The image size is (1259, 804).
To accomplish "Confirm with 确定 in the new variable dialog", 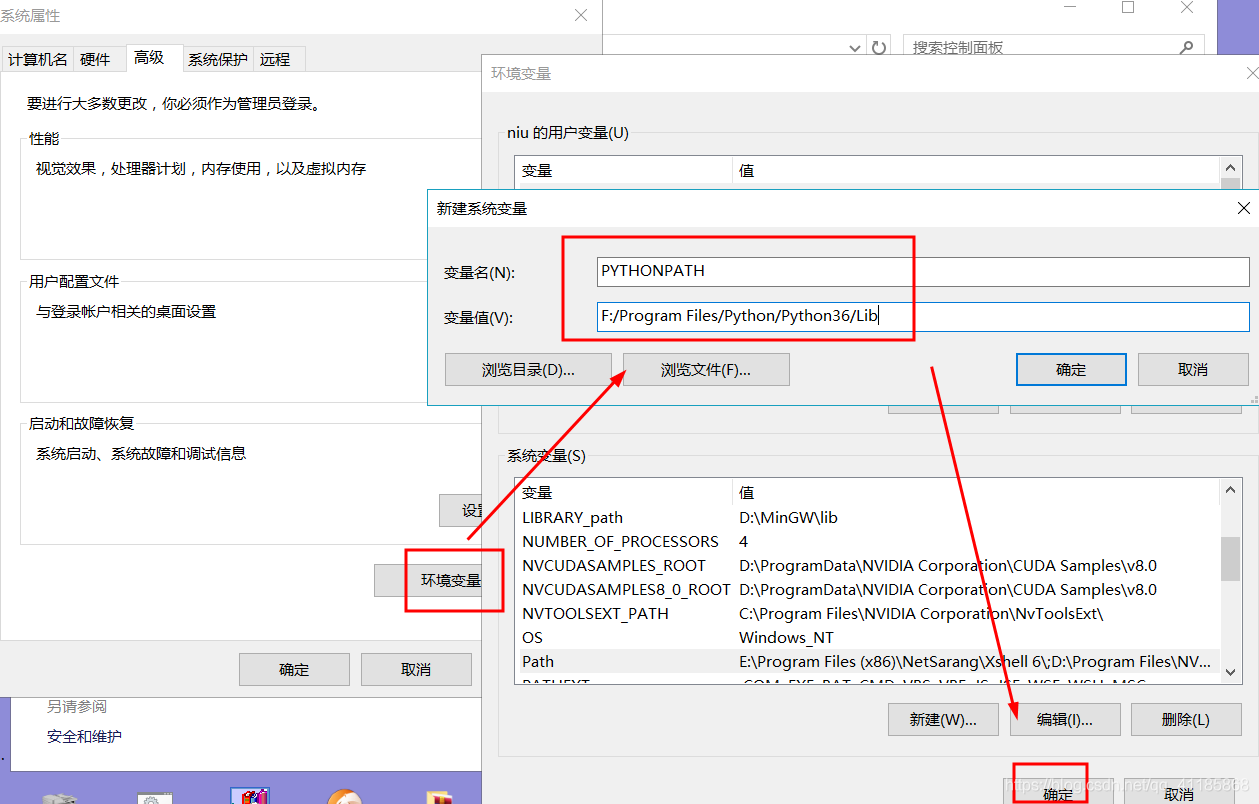I will click(x=1070, y=369).
